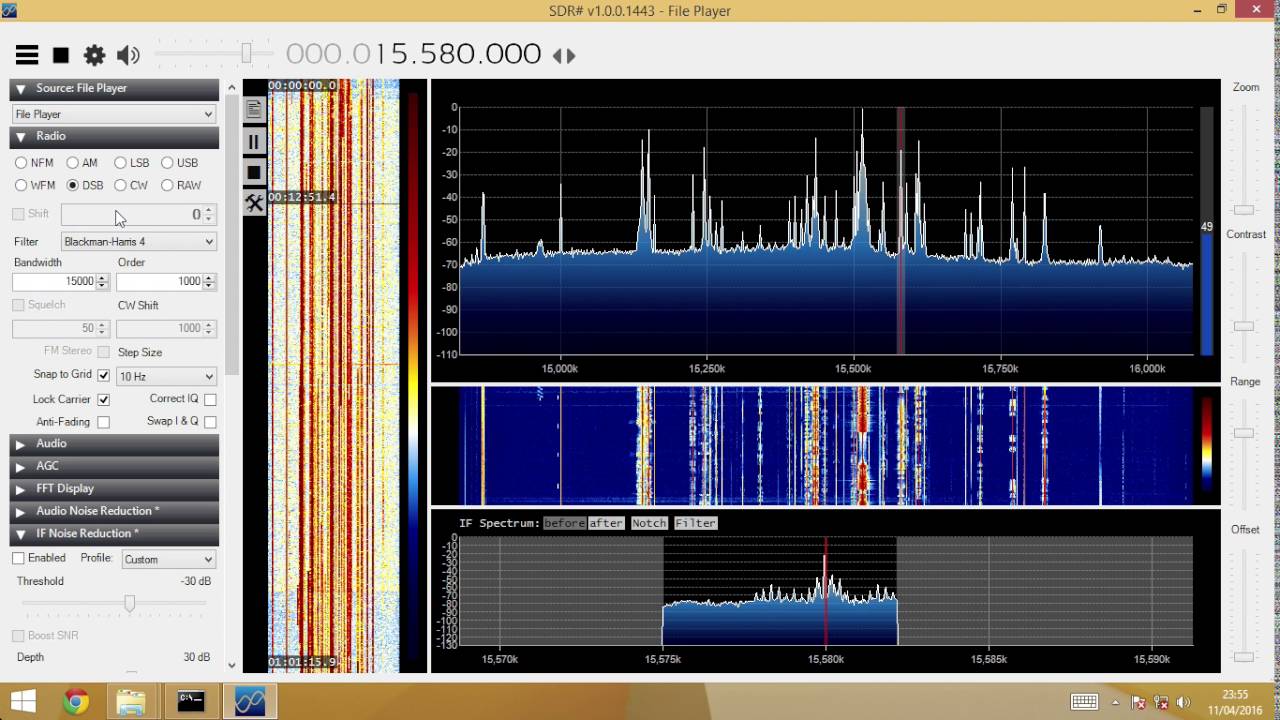This screenshot has height=720, width=1280.
Task: Enable Anti-Fading checkbox
Action: pos(103,422)
